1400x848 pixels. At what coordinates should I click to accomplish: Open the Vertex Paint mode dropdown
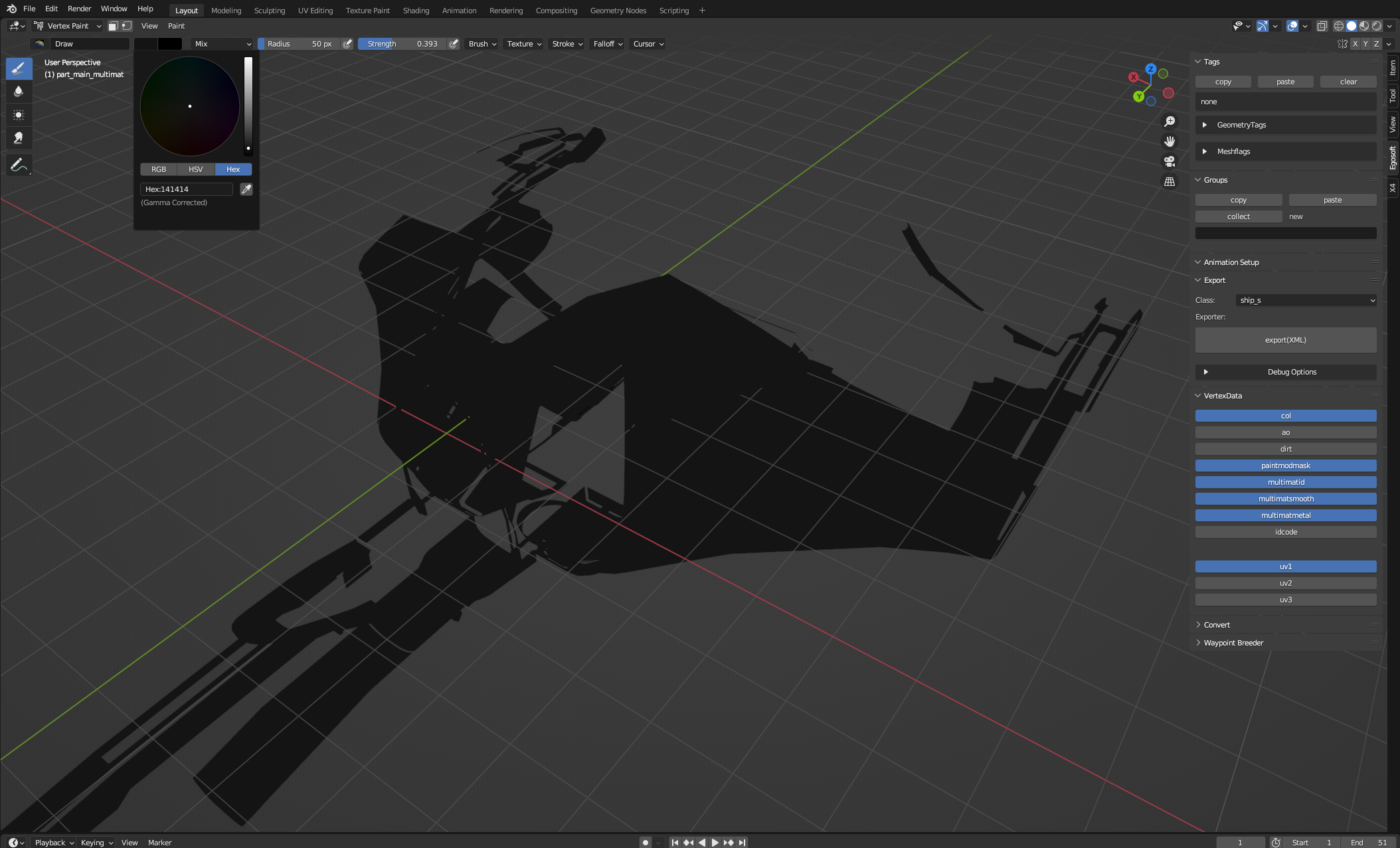(68, 26)
